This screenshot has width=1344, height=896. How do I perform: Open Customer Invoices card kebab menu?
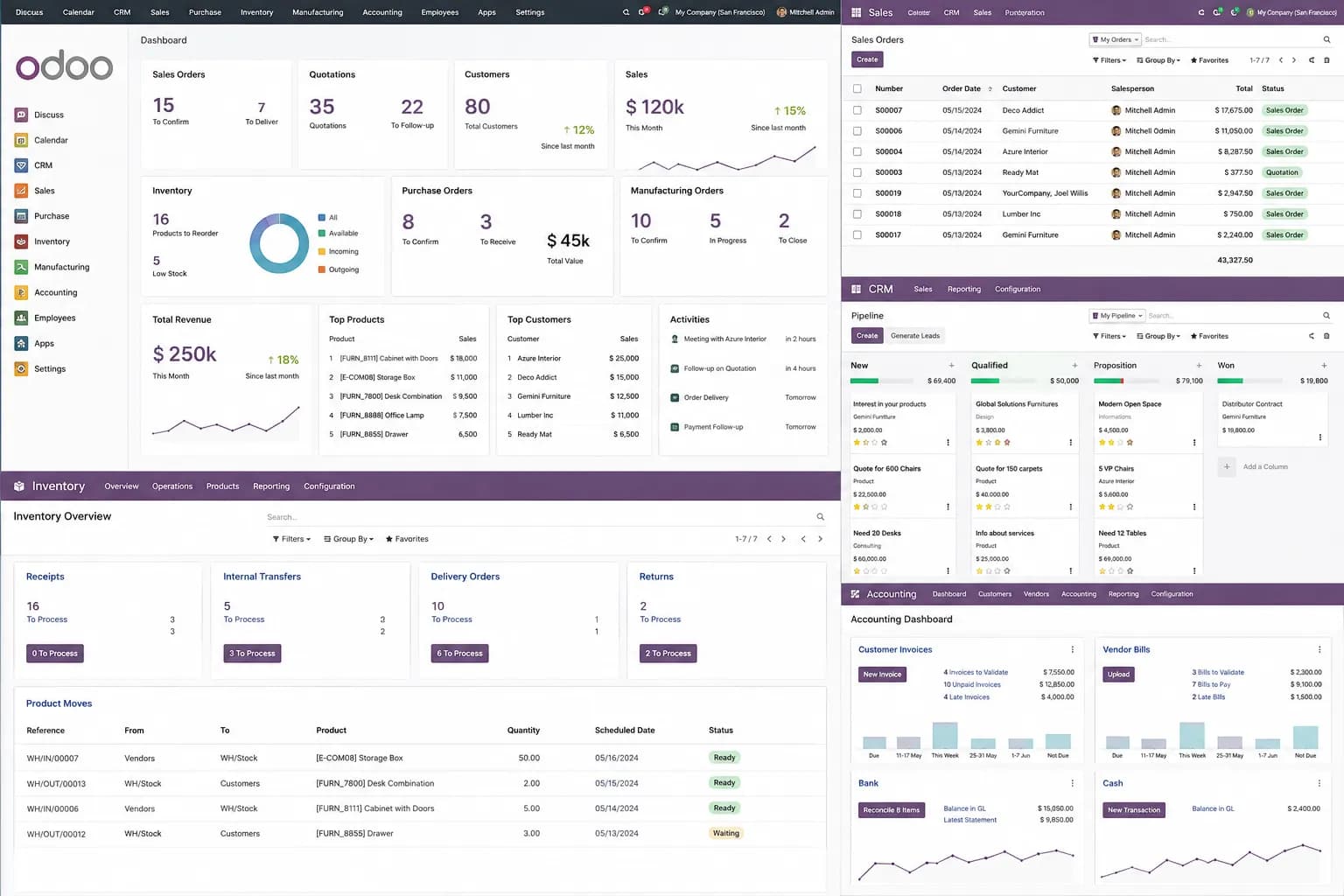(x=1072, y=649)
